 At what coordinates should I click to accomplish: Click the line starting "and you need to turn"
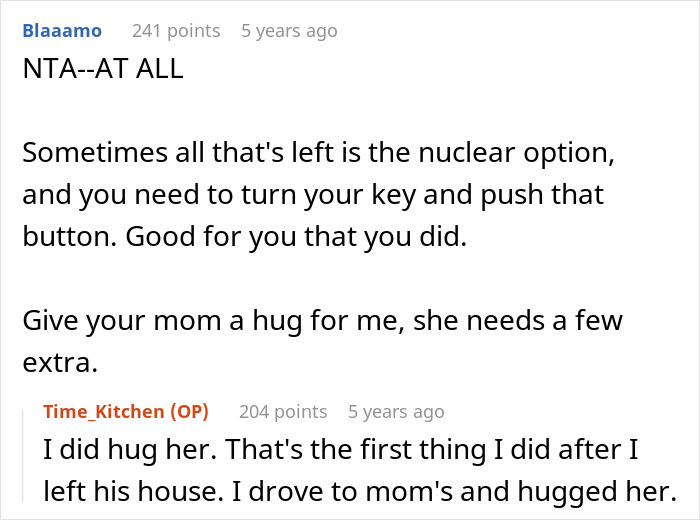pyautogui.click(x=313, y=193)
